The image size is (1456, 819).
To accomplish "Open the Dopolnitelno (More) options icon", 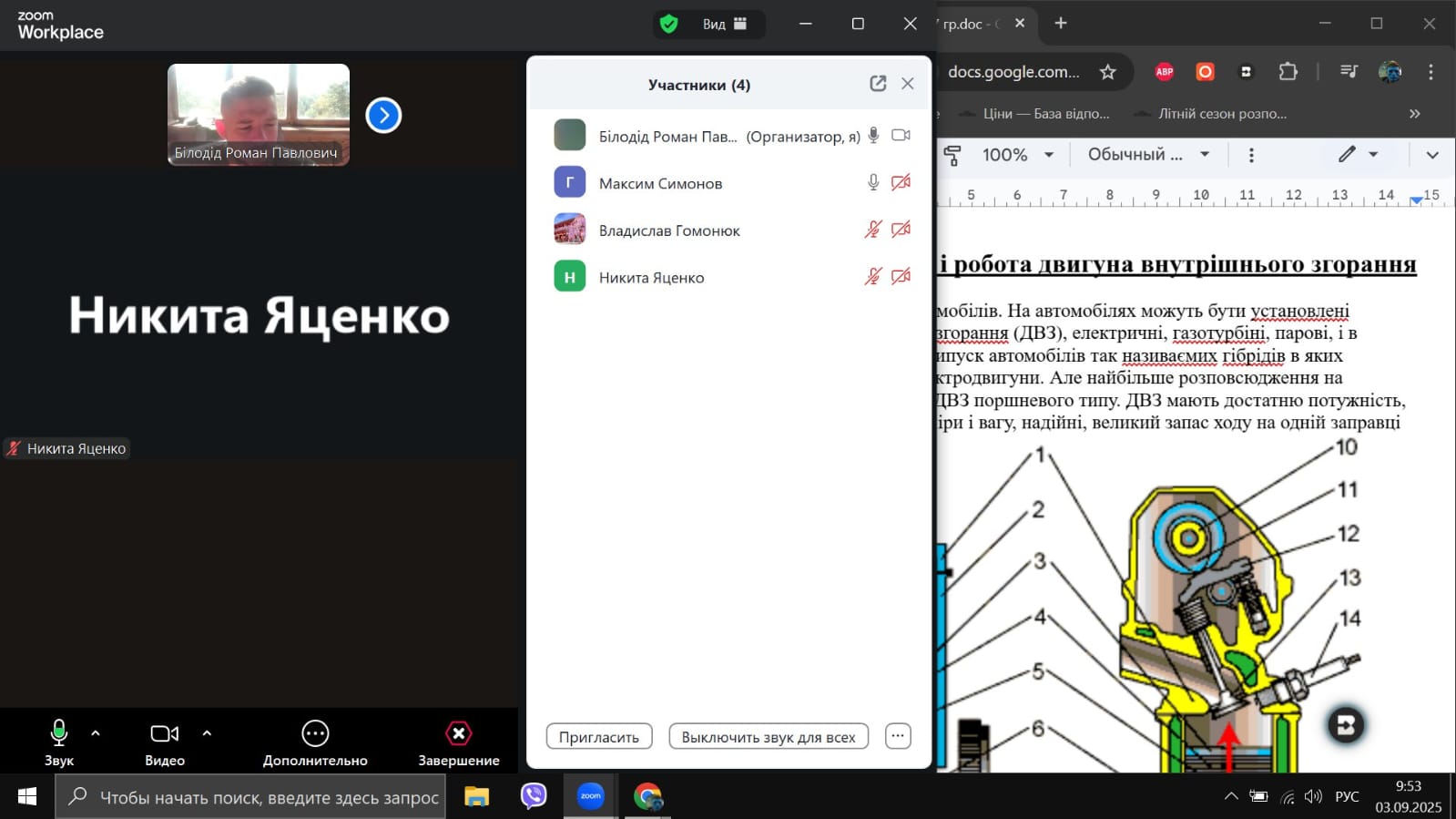I will click(315, 733).
